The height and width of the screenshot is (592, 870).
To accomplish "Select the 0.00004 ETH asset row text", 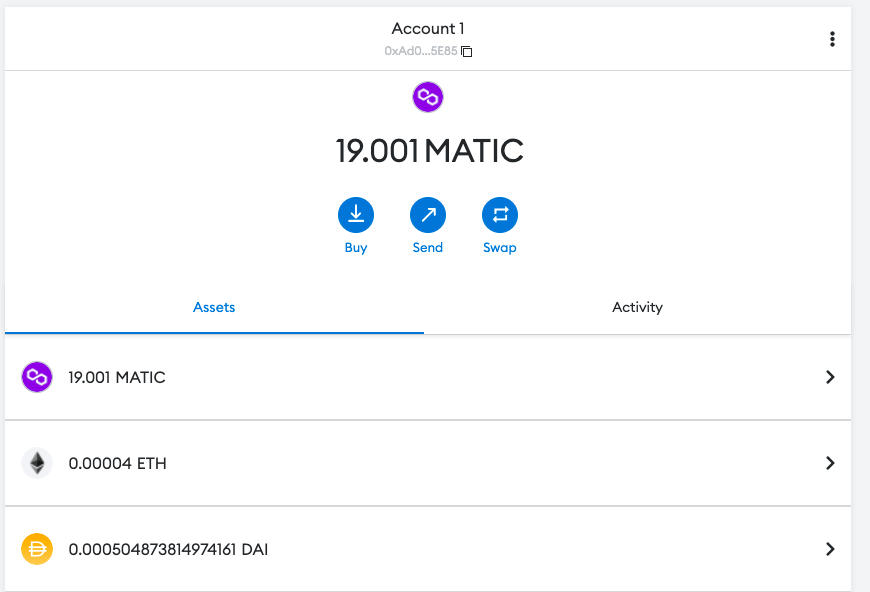I will pos(118,463).
